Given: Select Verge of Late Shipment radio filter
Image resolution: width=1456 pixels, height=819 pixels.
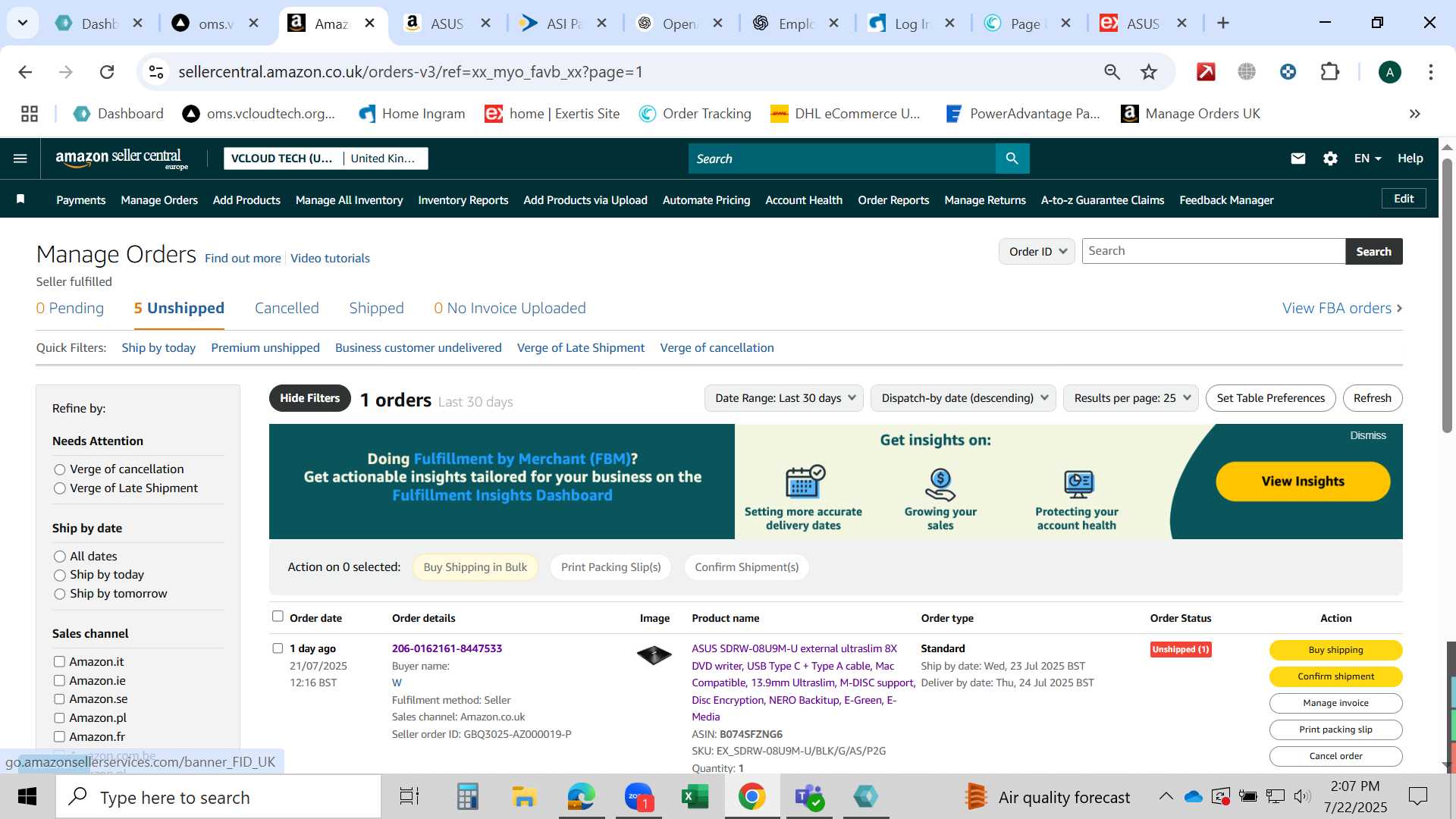Looking at the screenshot, I should coord(59,488).
